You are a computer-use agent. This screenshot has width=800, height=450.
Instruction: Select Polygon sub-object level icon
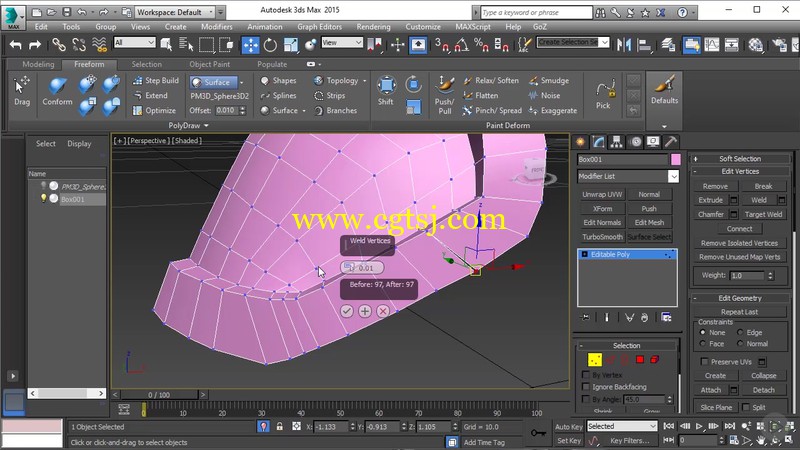click(x=640, y=360)
